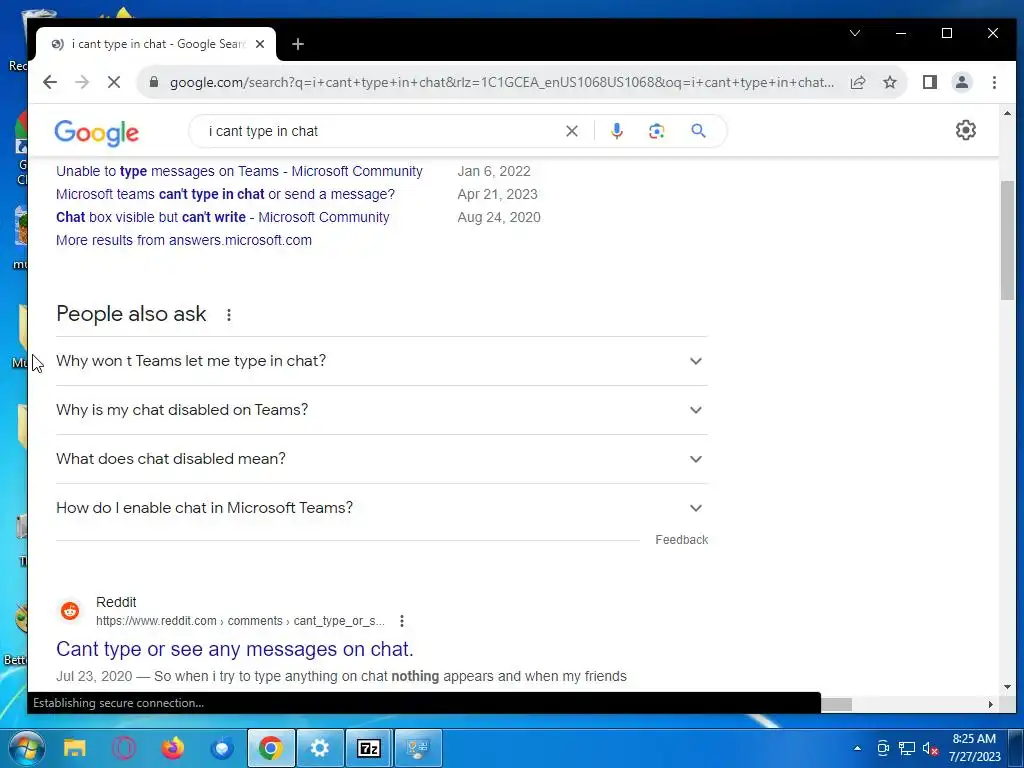Click scroll up arrow on page scrollbar
The image size is (1024, 768).
[1006, 113]
